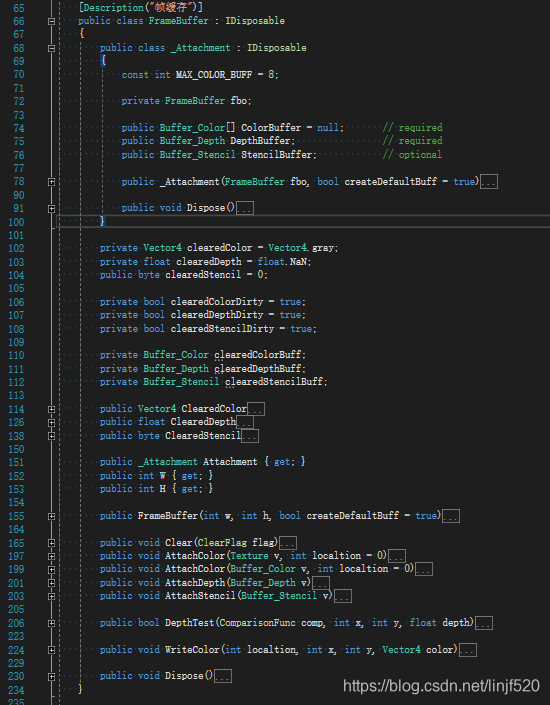Click the highlighted closing brace on line 100
This screenshot has height=705, width=550.
click(x=103, y=221)
